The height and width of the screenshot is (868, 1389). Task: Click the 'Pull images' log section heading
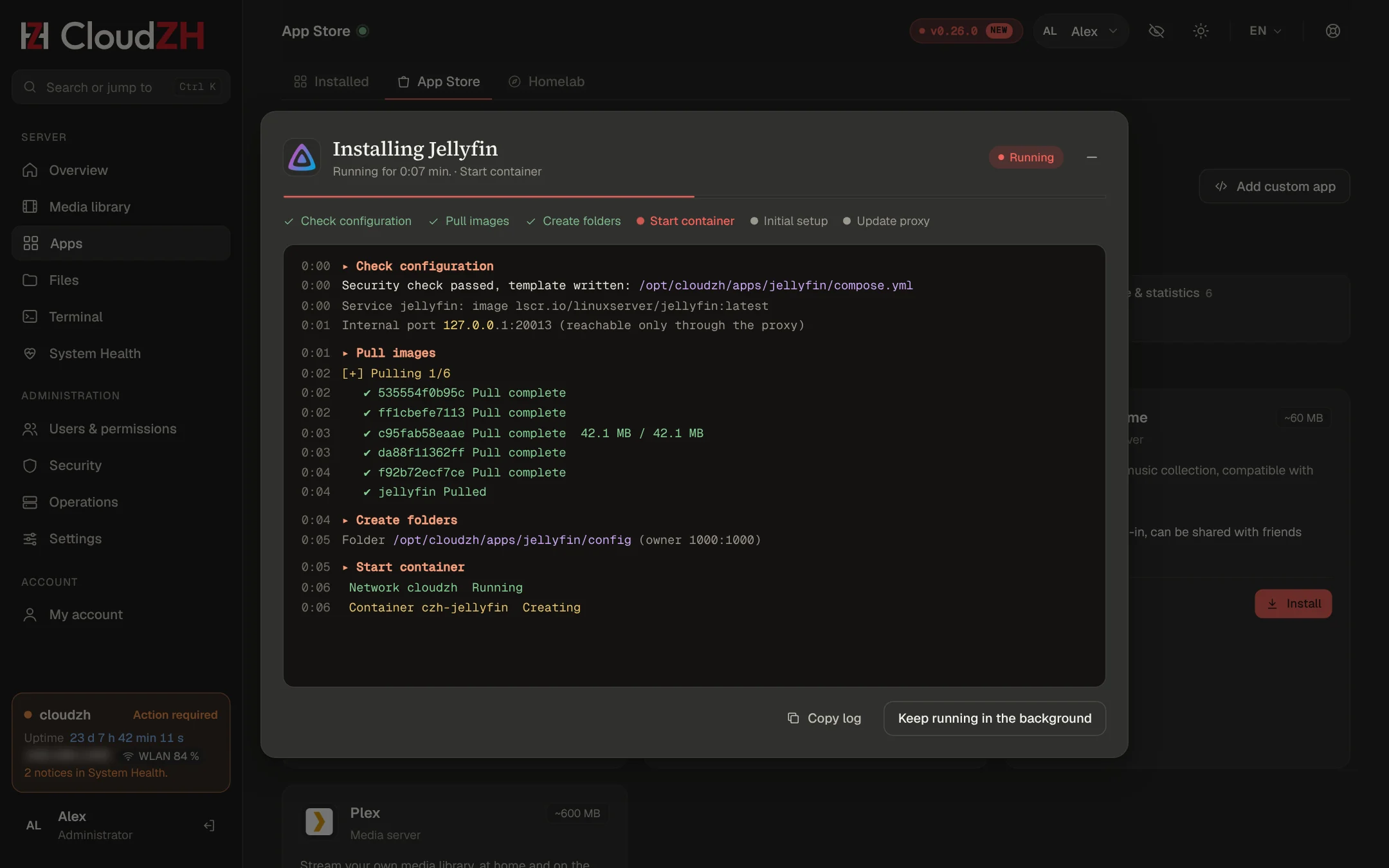coord(395,353)
